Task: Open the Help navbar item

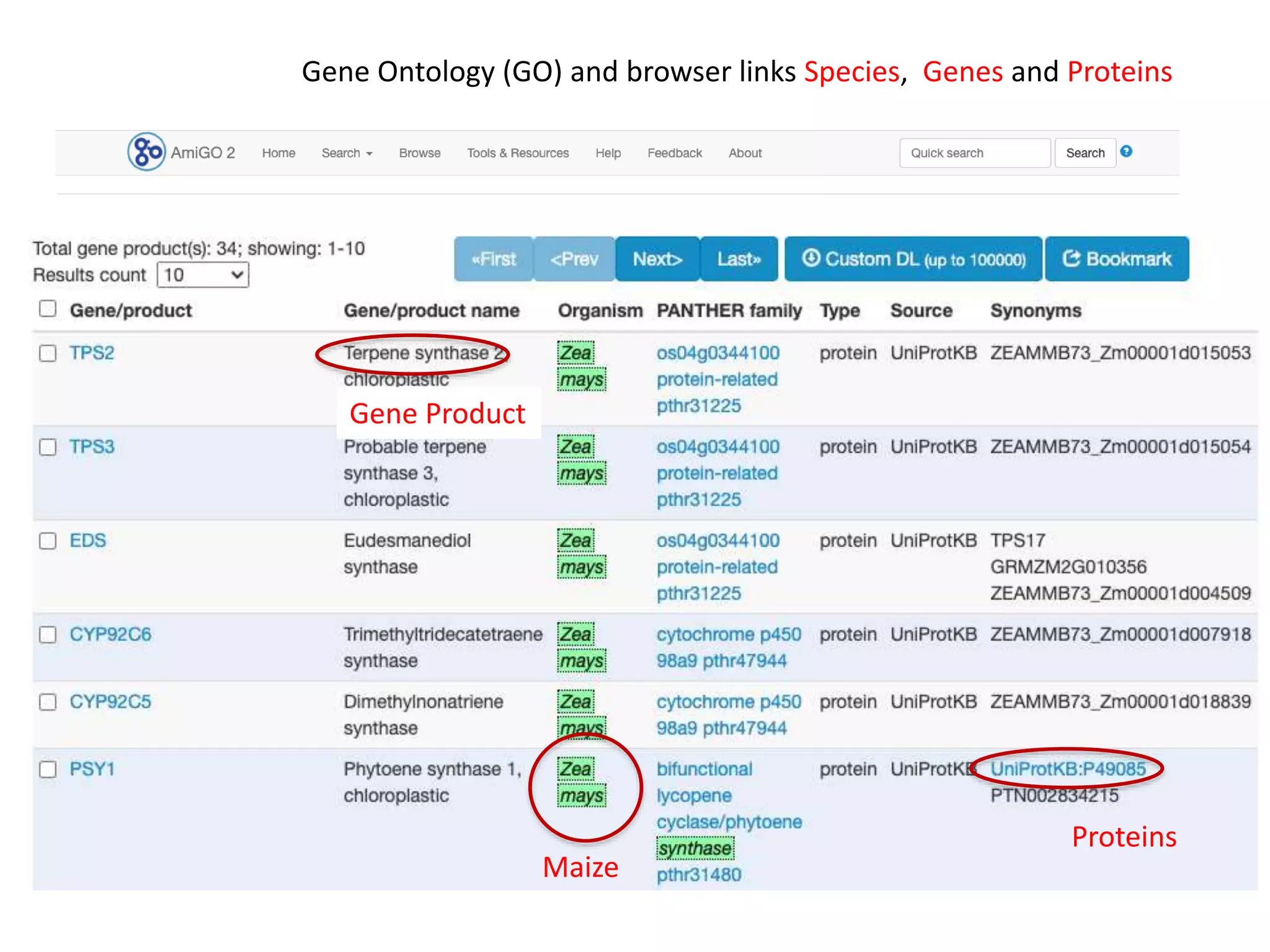Action: [x=608, y=153]
